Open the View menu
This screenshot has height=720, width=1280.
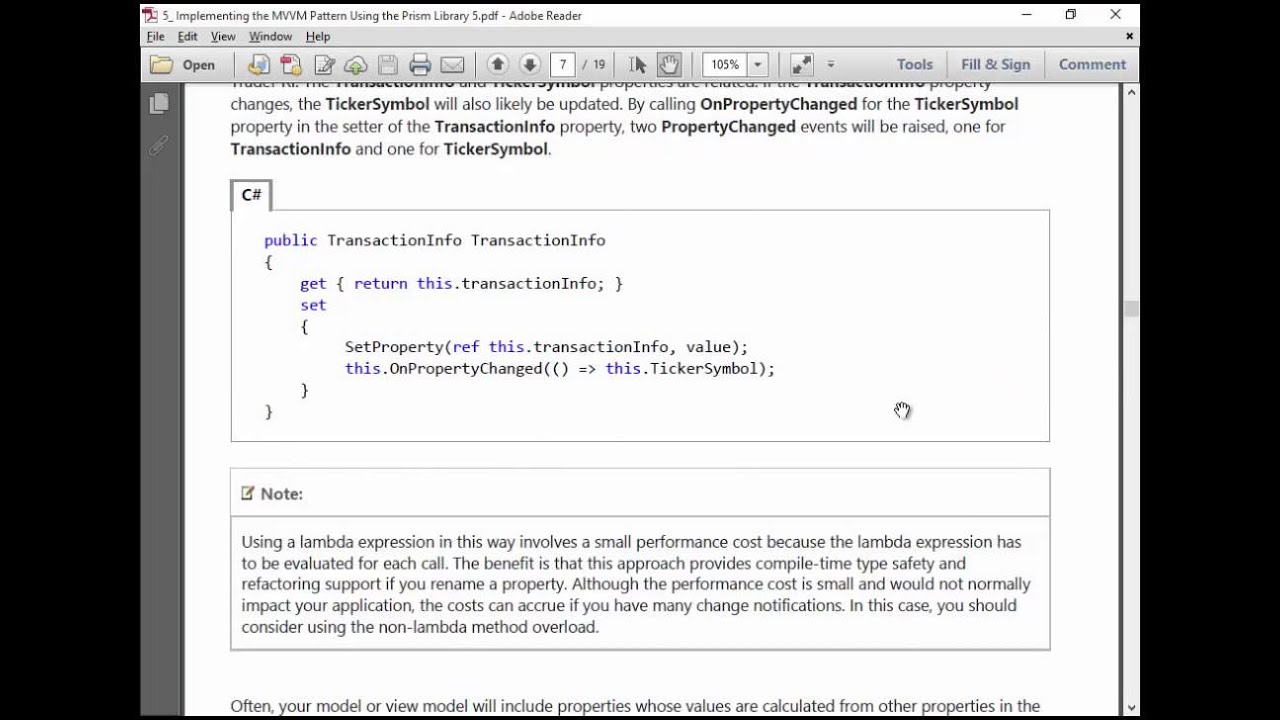[x=223, y=36]
